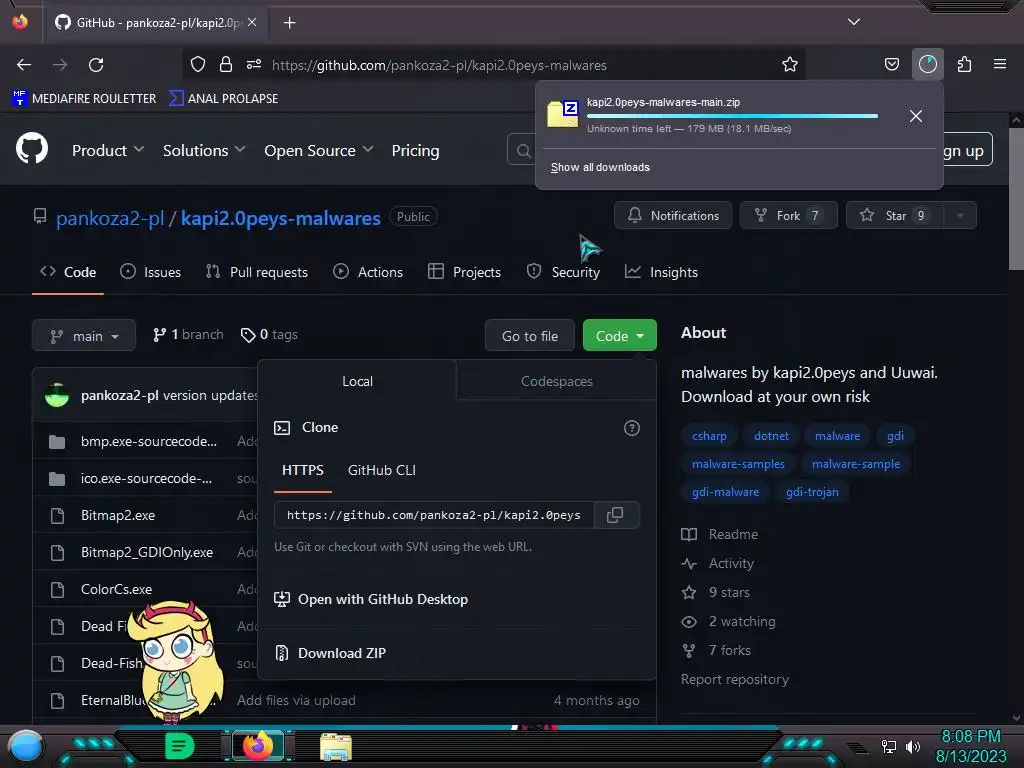
Task: Click the Start orb on taskbar
Action: point(25,747)
